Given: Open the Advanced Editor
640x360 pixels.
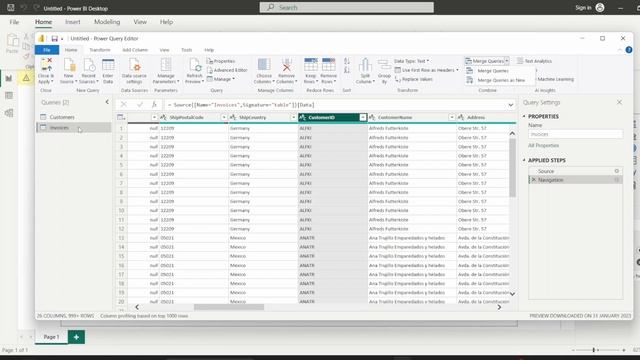Looking at the screenshot, I should (x=227, y=70).
